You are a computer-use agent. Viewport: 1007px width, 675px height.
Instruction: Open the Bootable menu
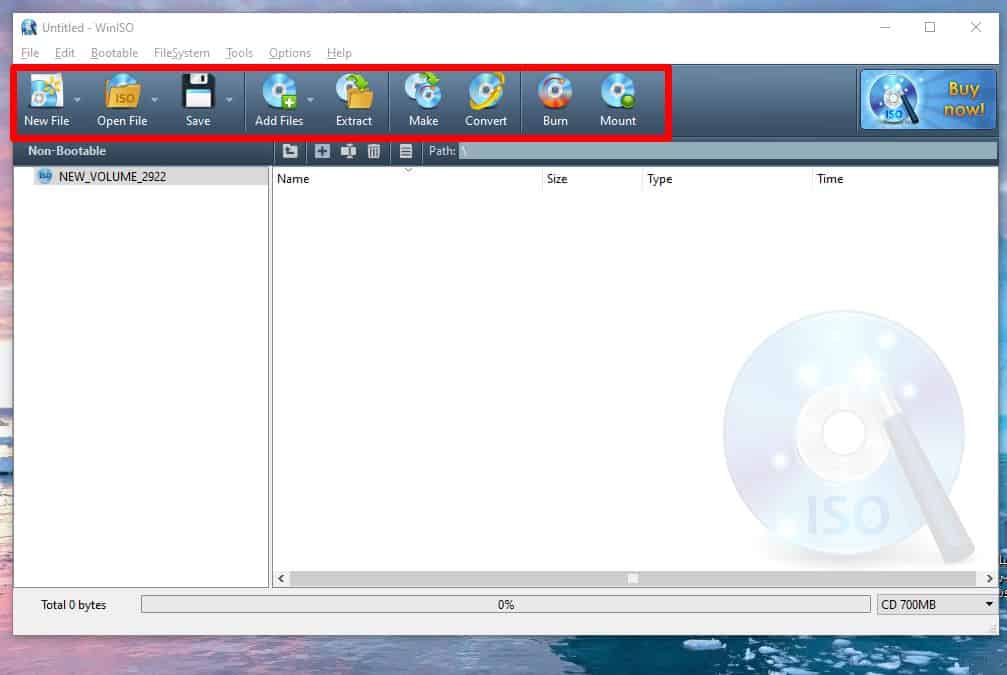point(114,53)
